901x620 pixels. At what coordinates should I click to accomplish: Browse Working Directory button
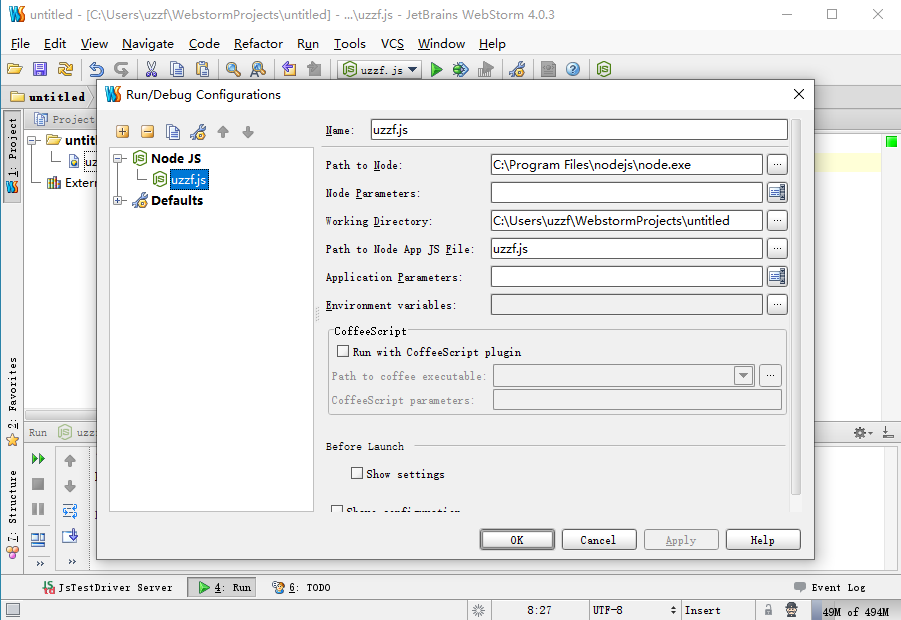coord(777,220)
